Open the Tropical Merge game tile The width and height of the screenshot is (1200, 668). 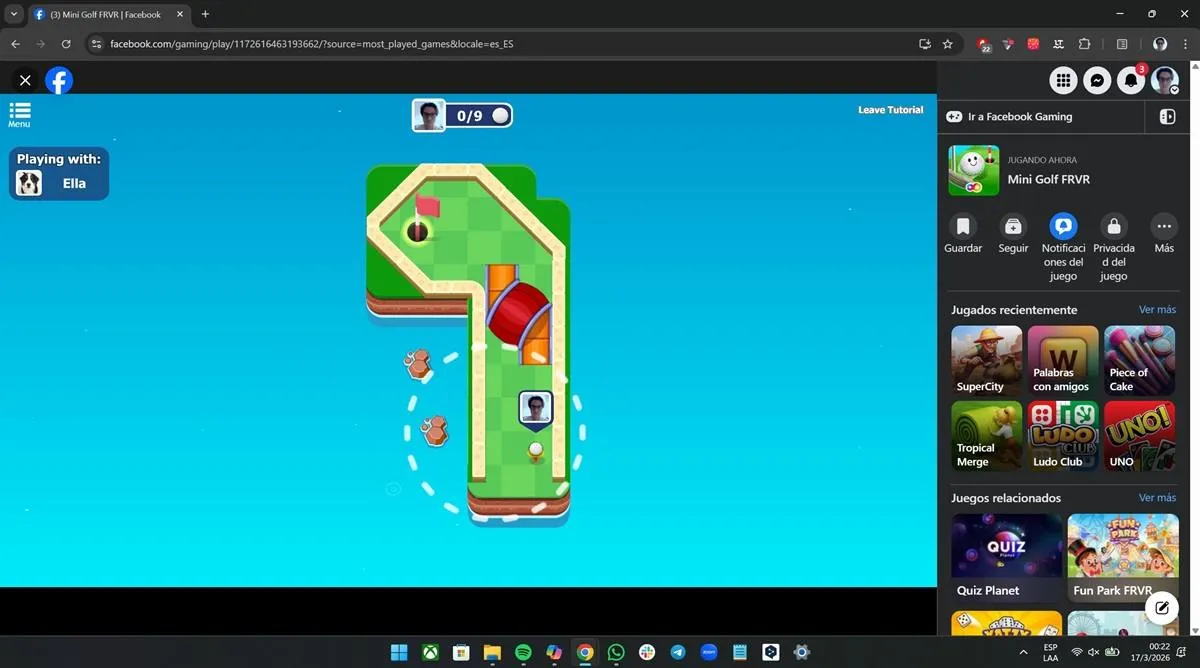point(987,436)
